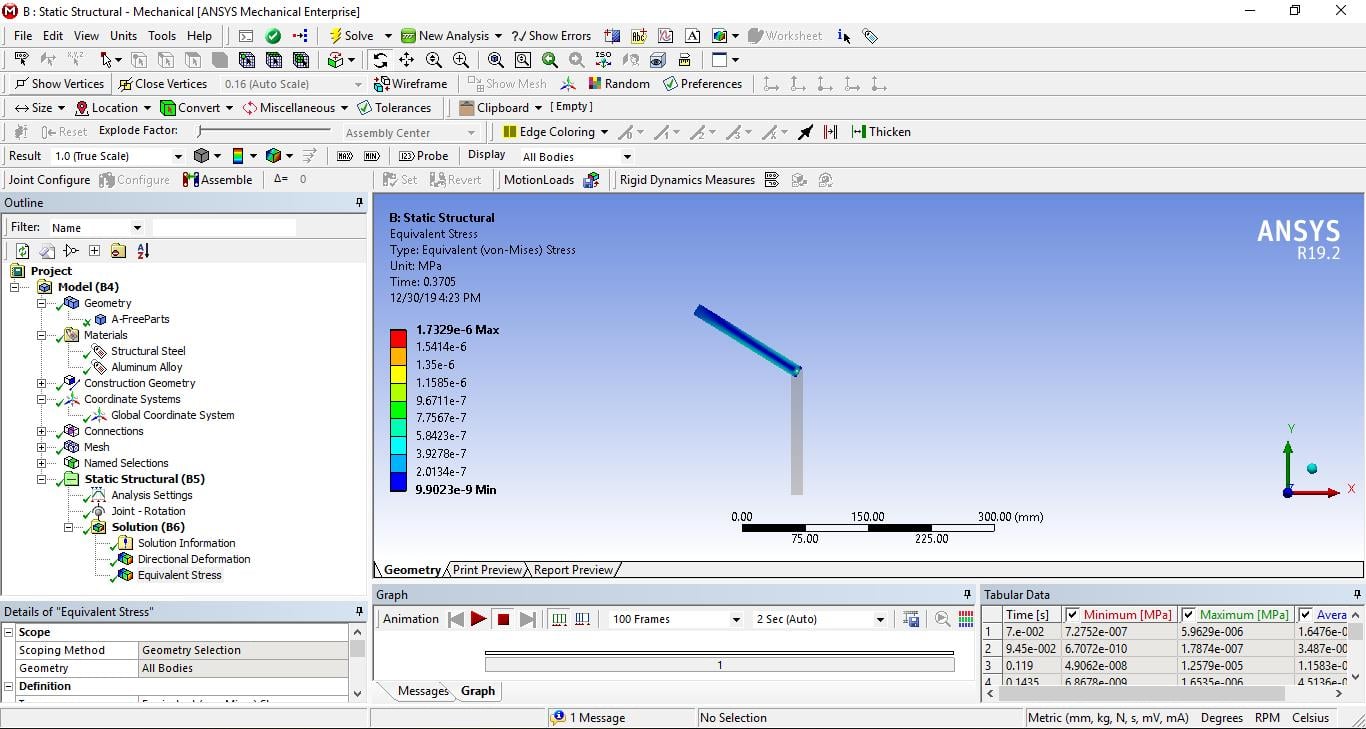
Task: Click the Explode Factor slider
Action: click(264, 131)
